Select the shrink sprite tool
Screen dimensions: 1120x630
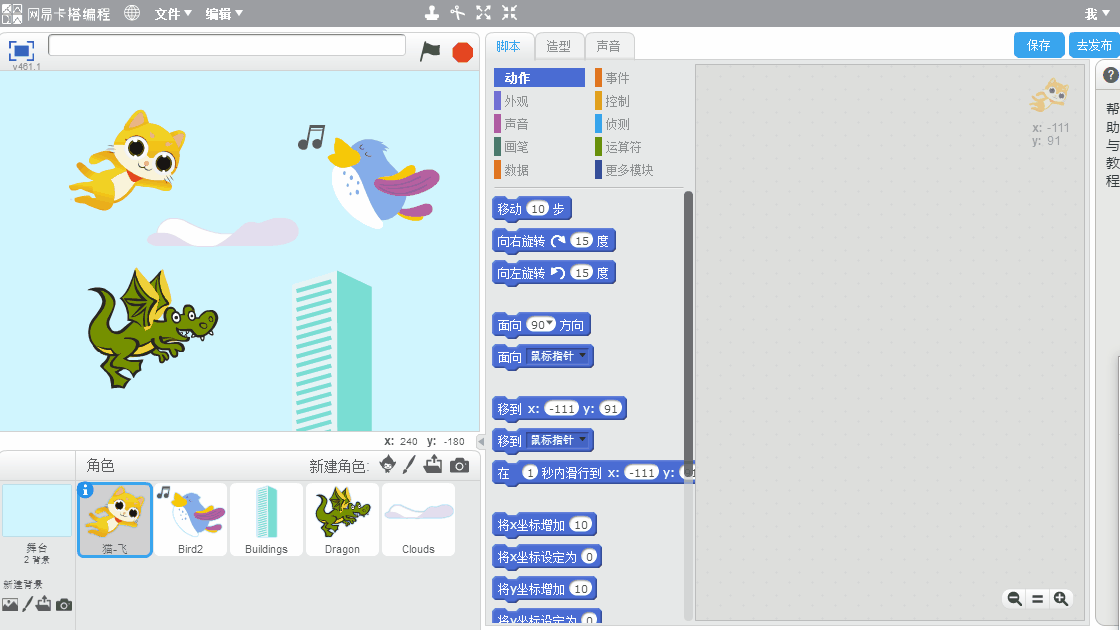[x=509, y=13]
